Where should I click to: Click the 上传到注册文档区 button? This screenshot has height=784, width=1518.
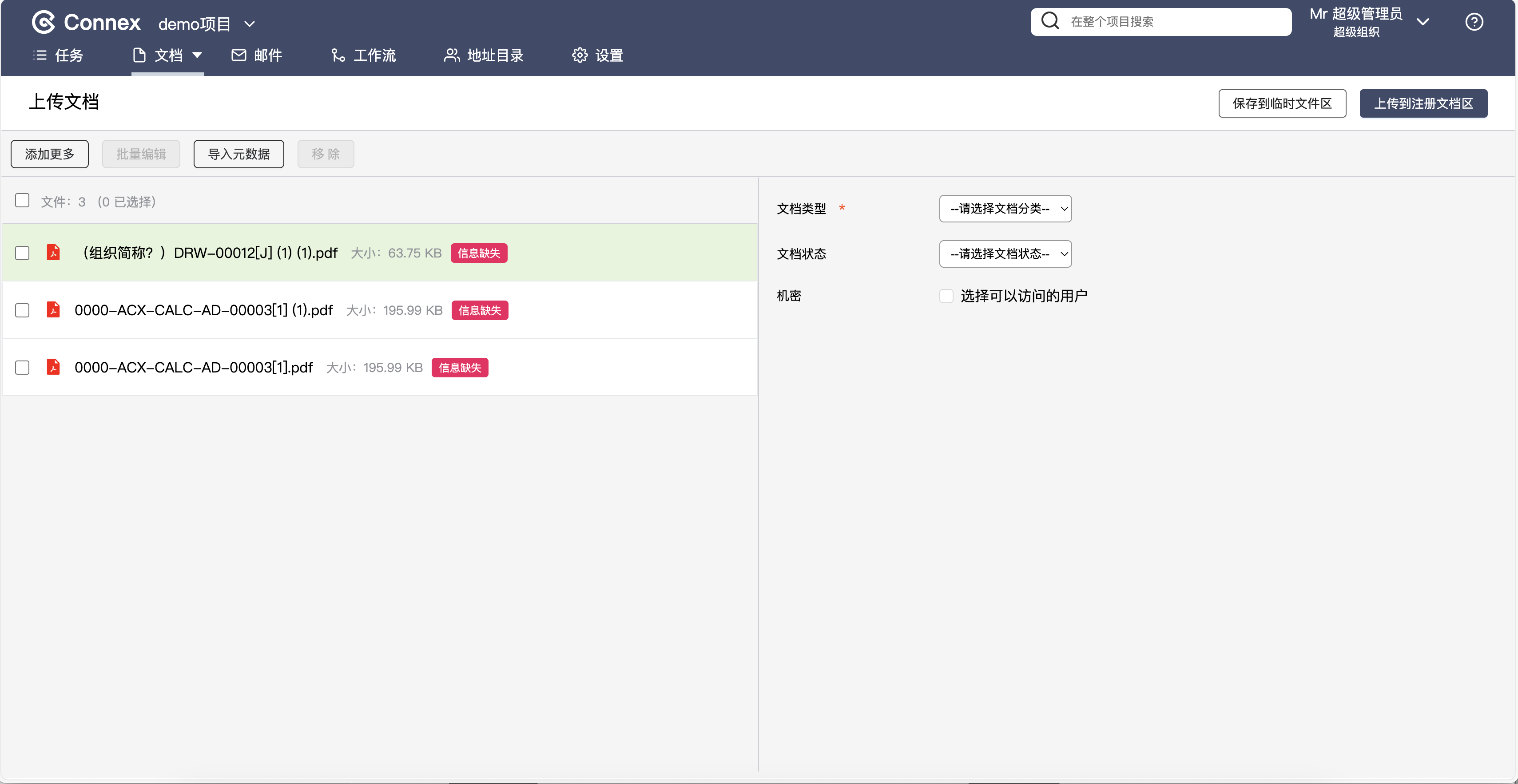tap(1423, 104)
